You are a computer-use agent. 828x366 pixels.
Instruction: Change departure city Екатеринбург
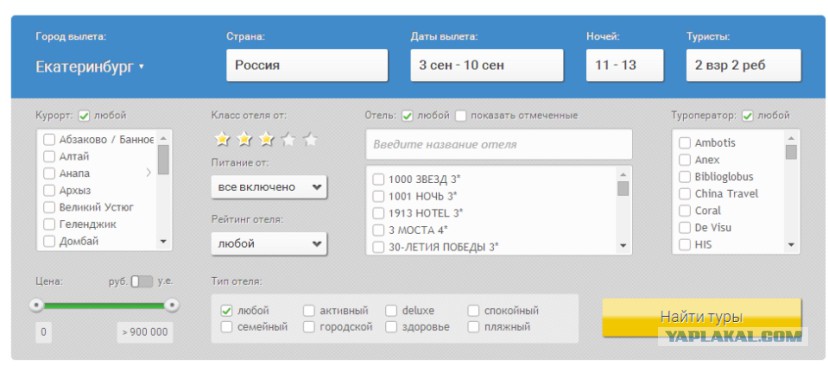pyautogui.click(x=90, y=67)
